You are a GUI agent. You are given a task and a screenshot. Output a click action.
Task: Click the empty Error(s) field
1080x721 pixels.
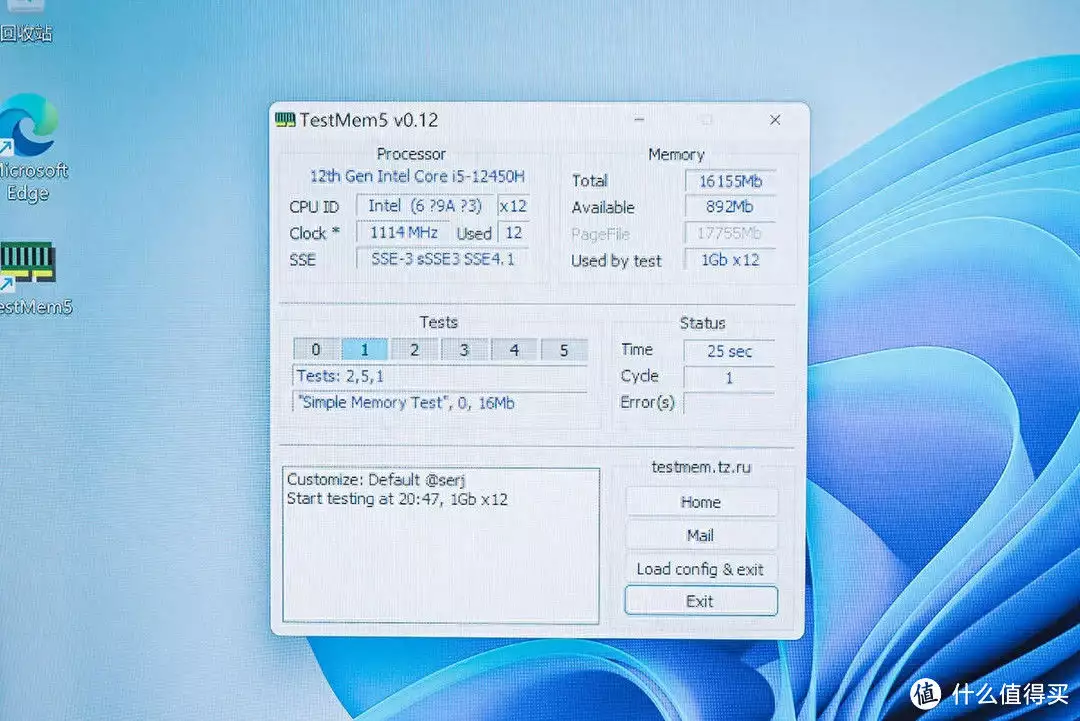click(729, 403)
